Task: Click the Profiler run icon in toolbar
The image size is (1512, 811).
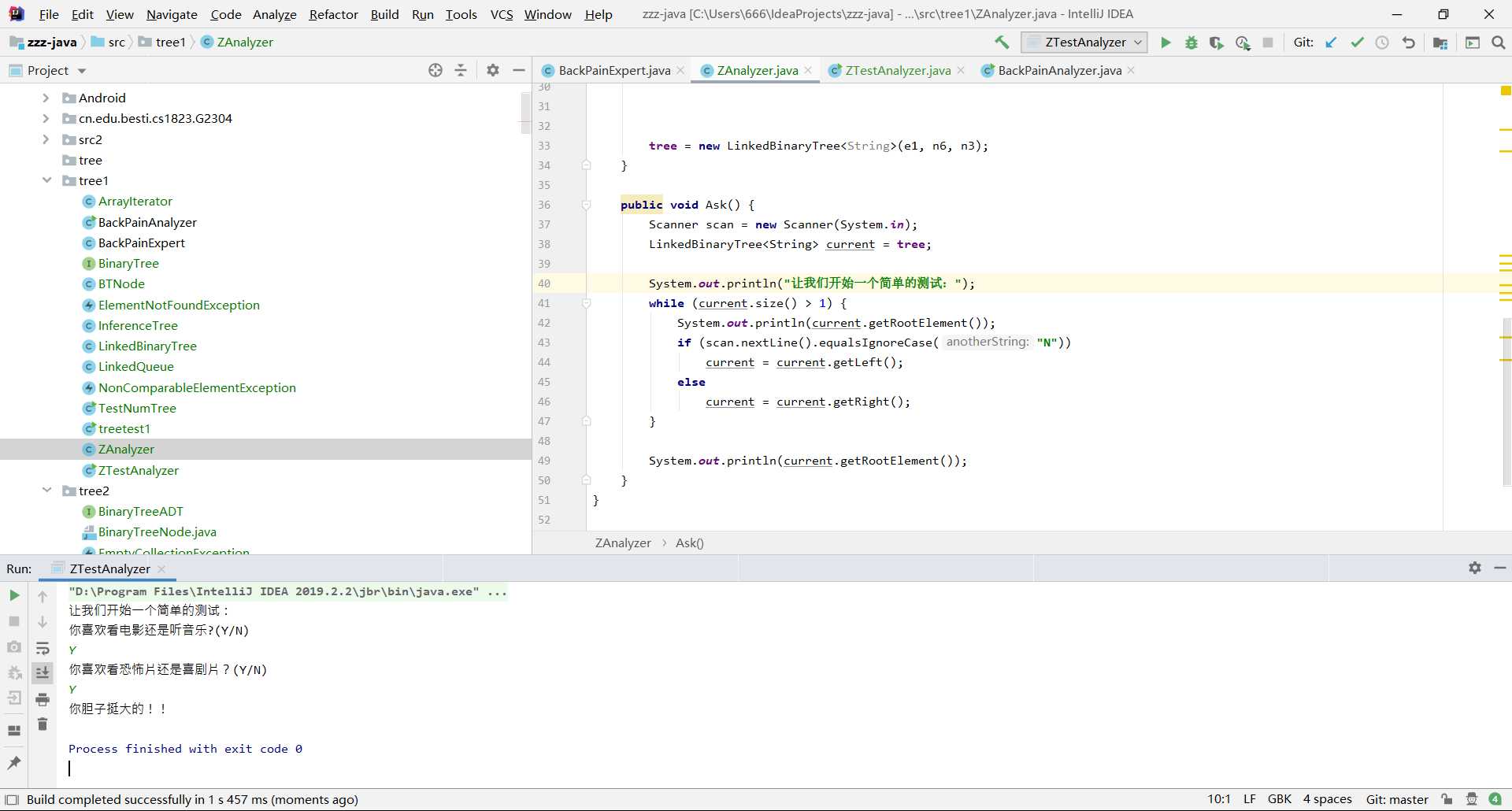Action: pos(1243,43)
